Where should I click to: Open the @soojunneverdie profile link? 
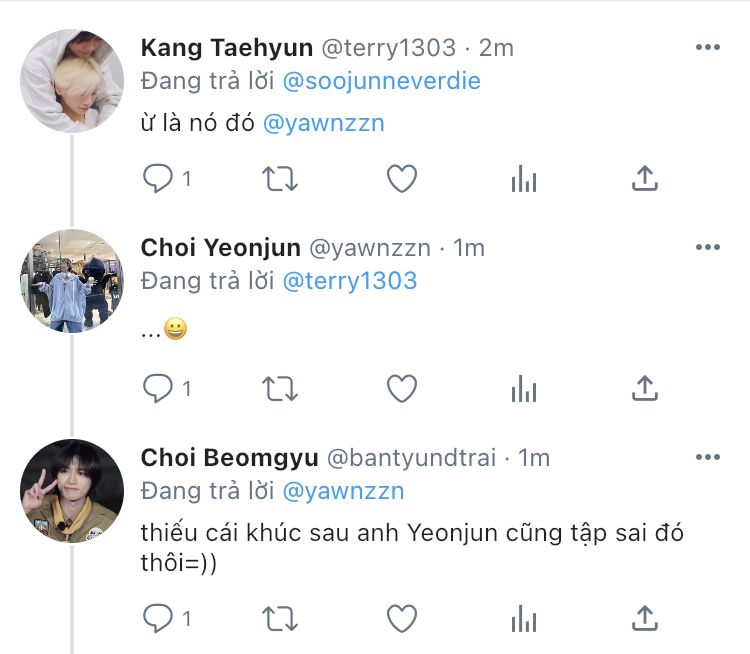382,81
